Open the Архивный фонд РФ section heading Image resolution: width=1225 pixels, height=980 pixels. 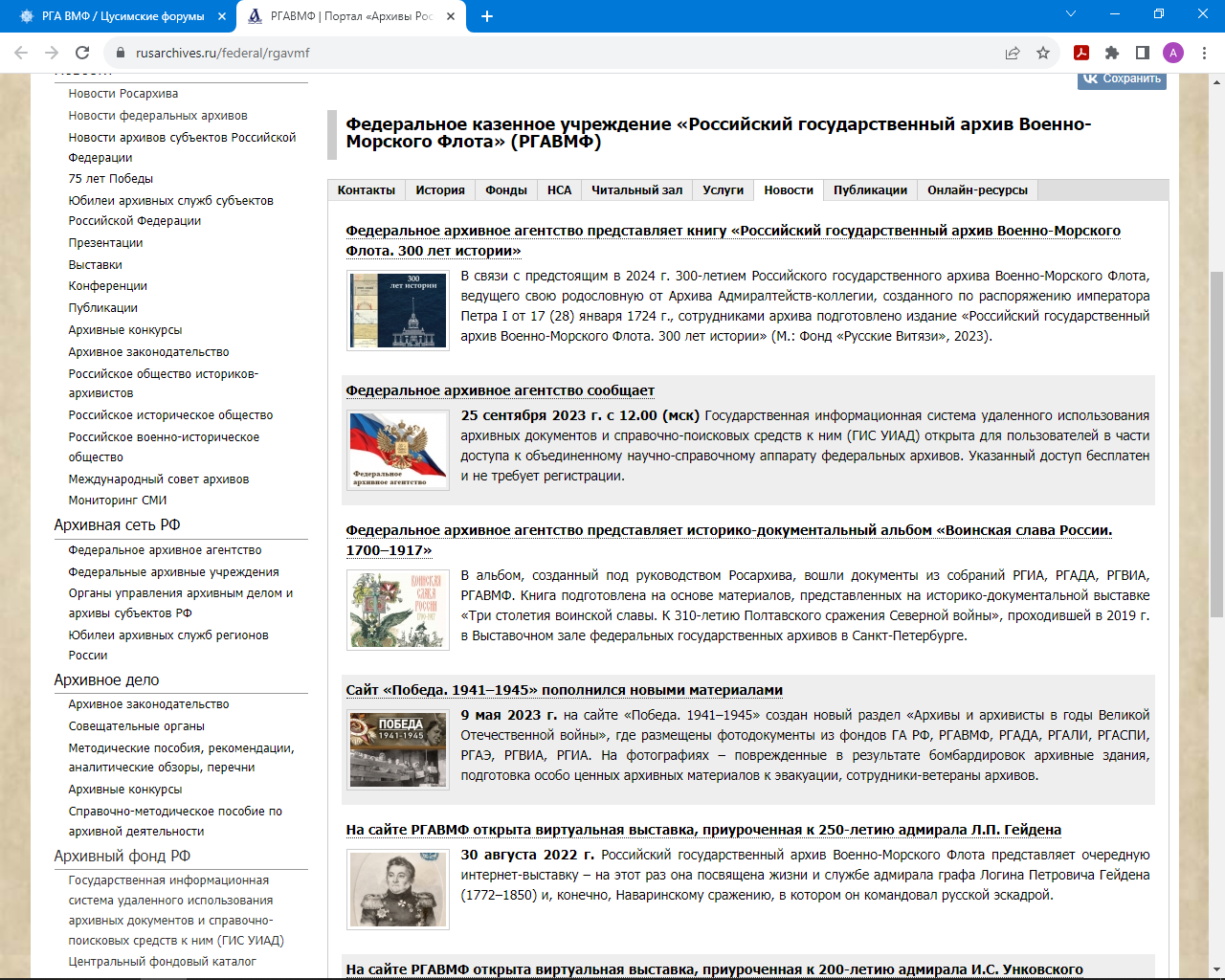122,857
